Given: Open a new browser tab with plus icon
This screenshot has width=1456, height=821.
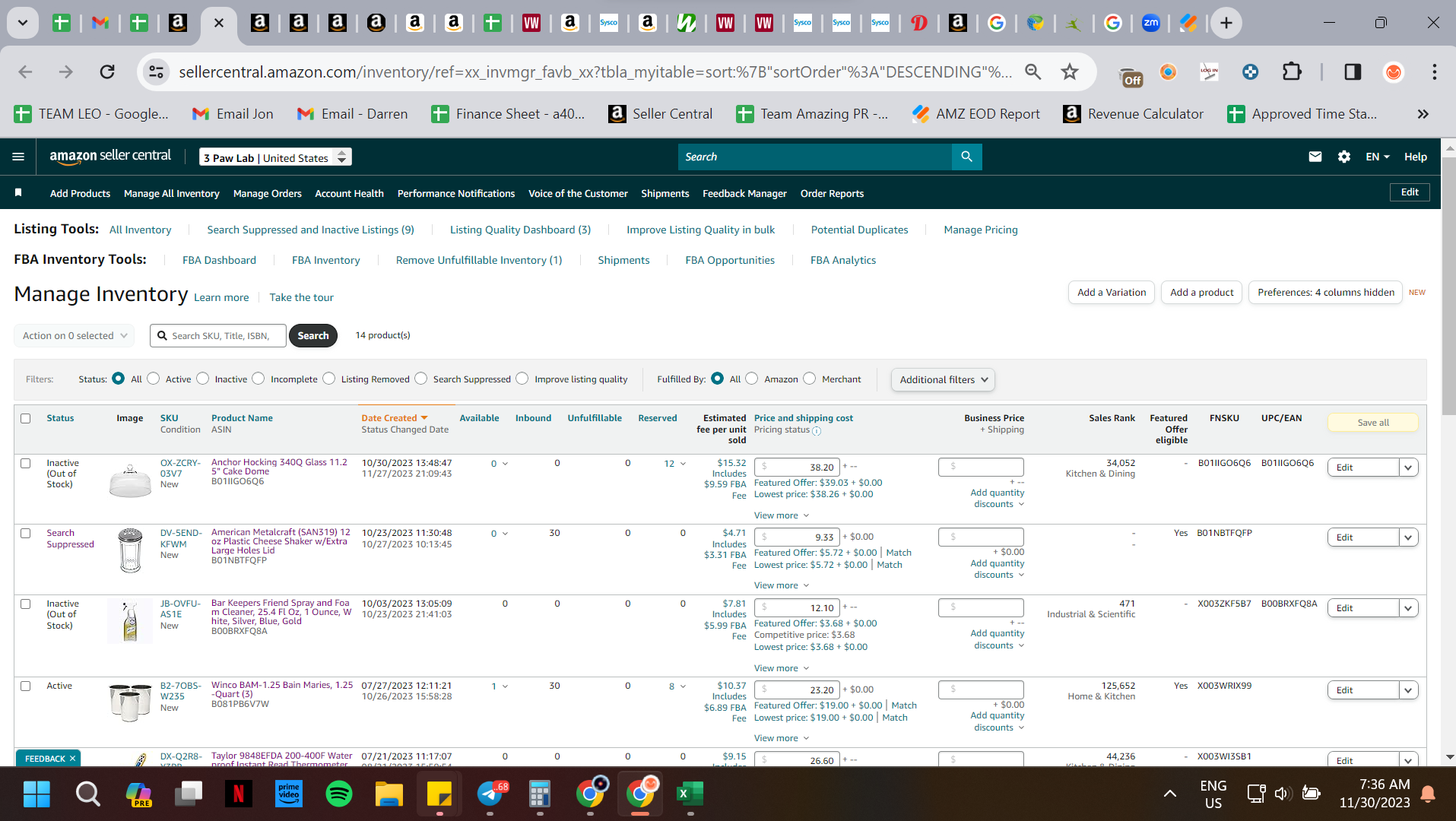Looking at the screenshot, I should coord(1226,23).
